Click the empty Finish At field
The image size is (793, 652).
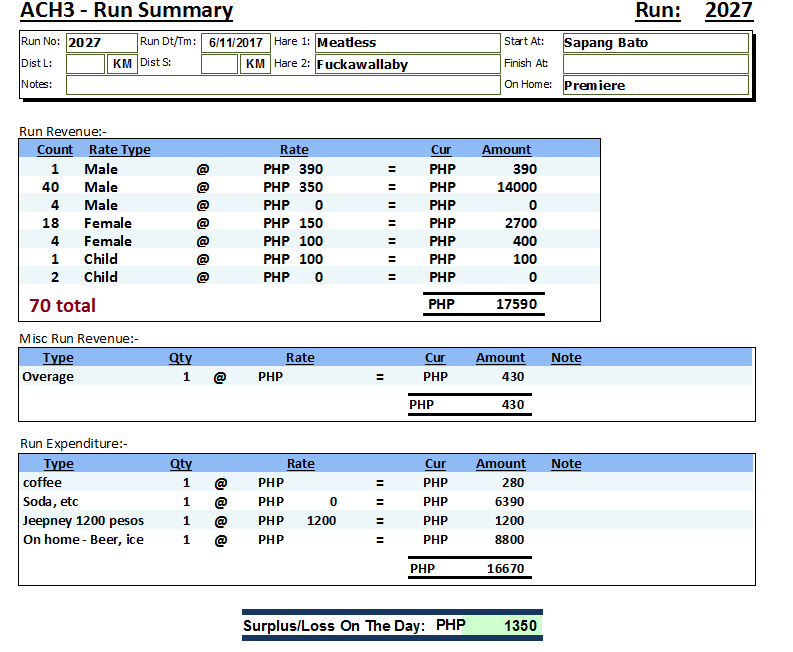[655, 64]
